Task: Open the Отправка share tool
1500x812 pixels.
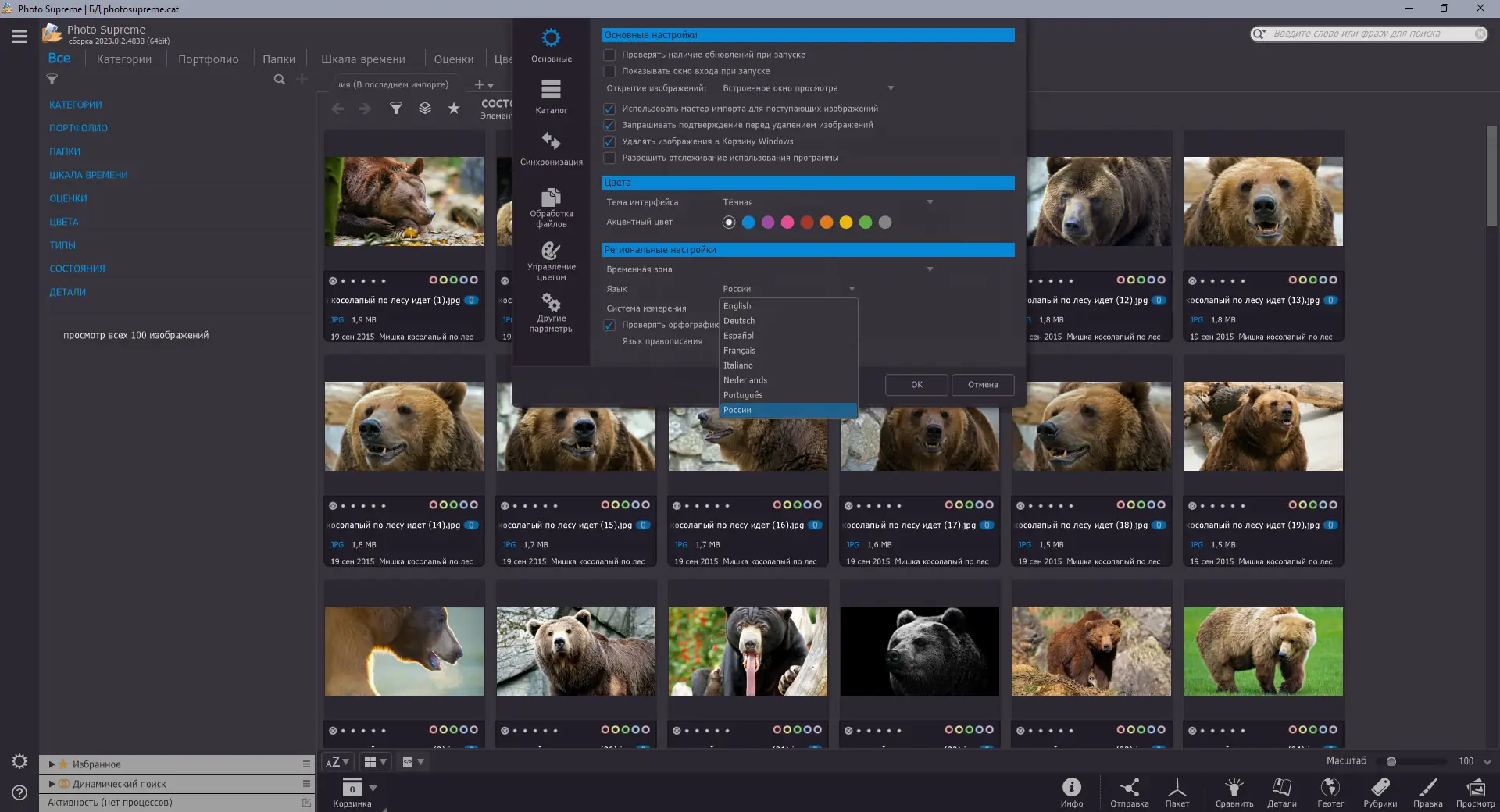Action: (1130, 792)
